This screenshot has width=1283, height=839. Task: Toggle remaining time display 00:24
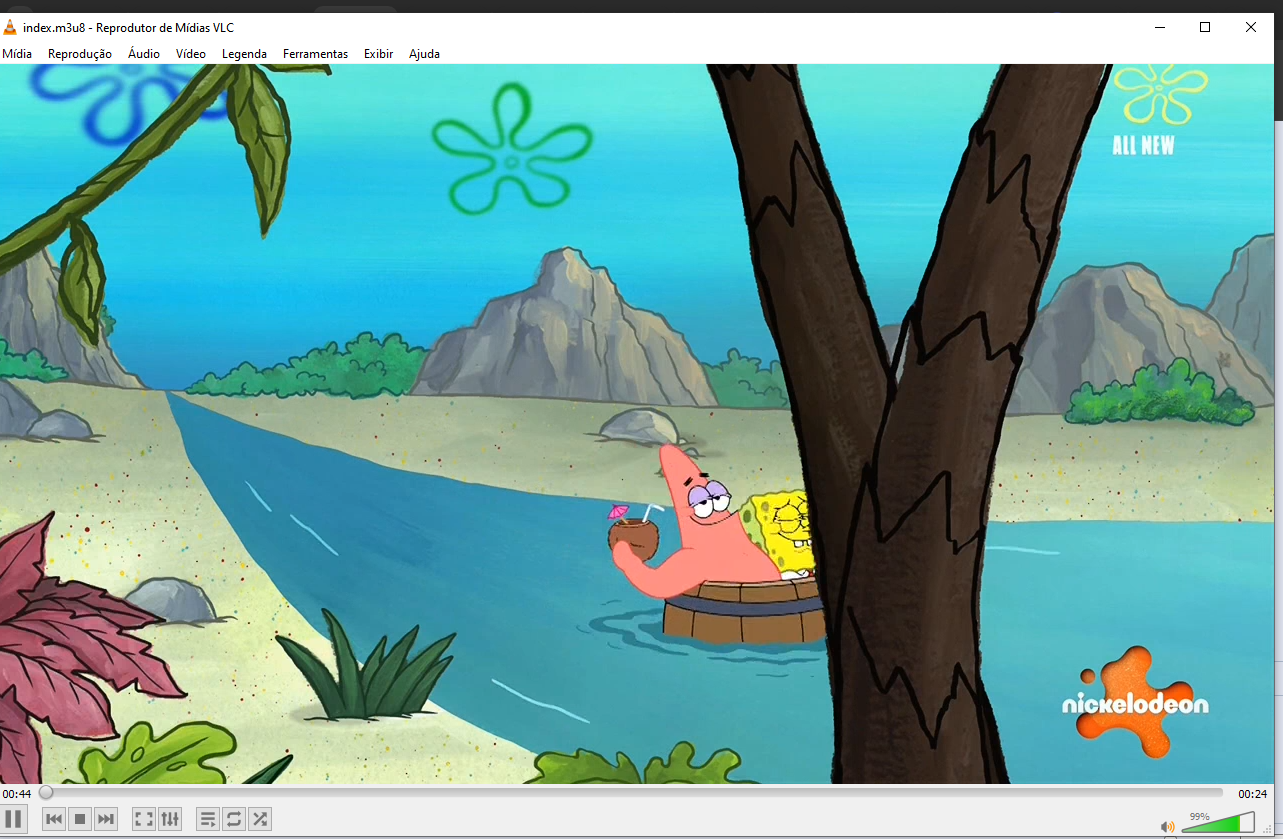1253,793
